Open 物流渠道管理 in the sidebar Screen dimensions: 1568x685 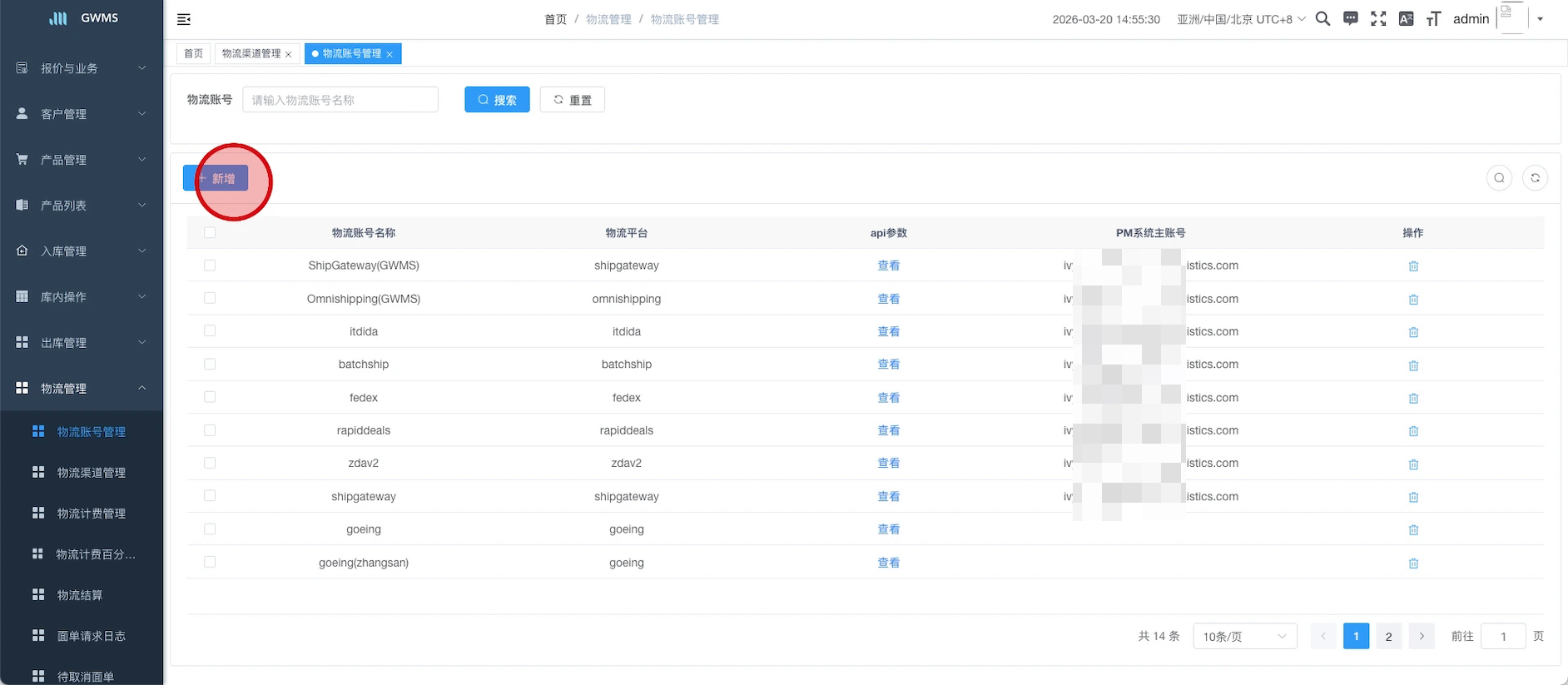[x=82, y=473]
